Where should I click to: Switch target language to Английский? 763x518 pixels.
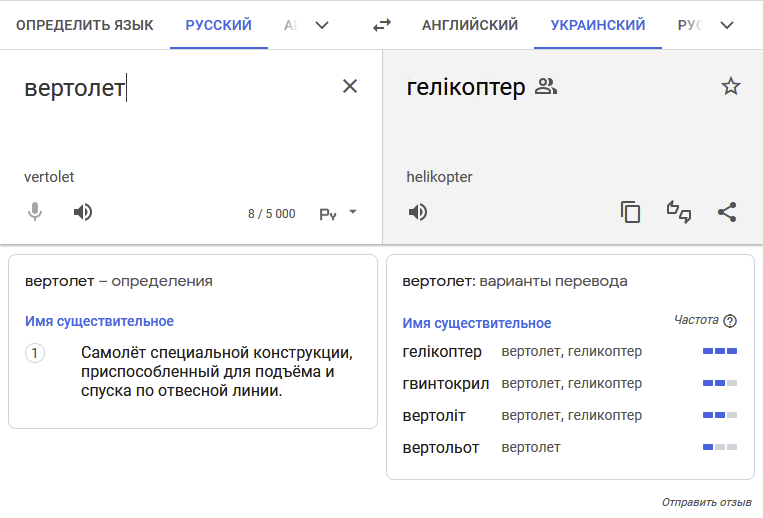470,25
